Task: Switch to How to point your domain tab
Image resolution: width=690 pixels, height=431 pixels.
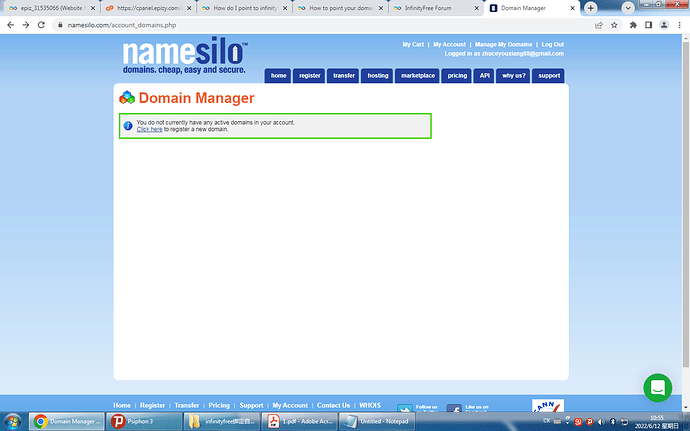Action: point(341,8)
